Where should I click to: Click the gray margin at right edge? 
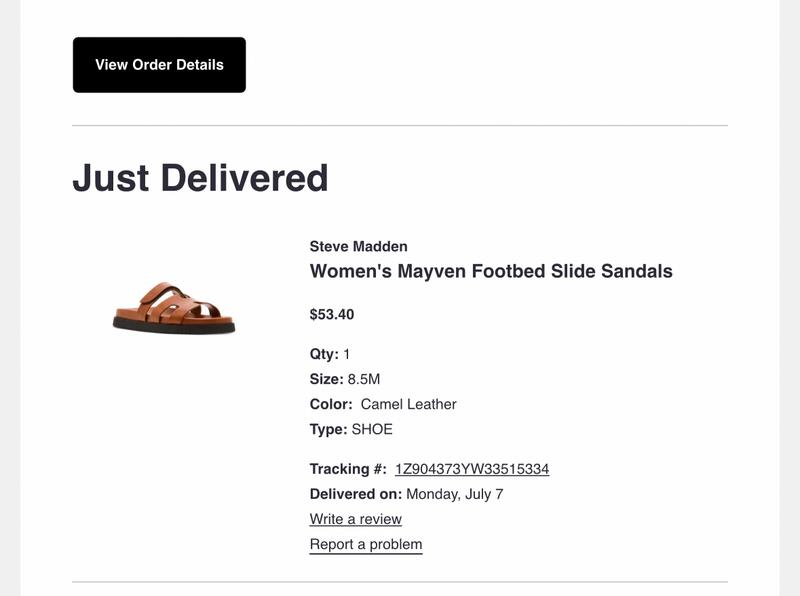[x=790, y=298]
